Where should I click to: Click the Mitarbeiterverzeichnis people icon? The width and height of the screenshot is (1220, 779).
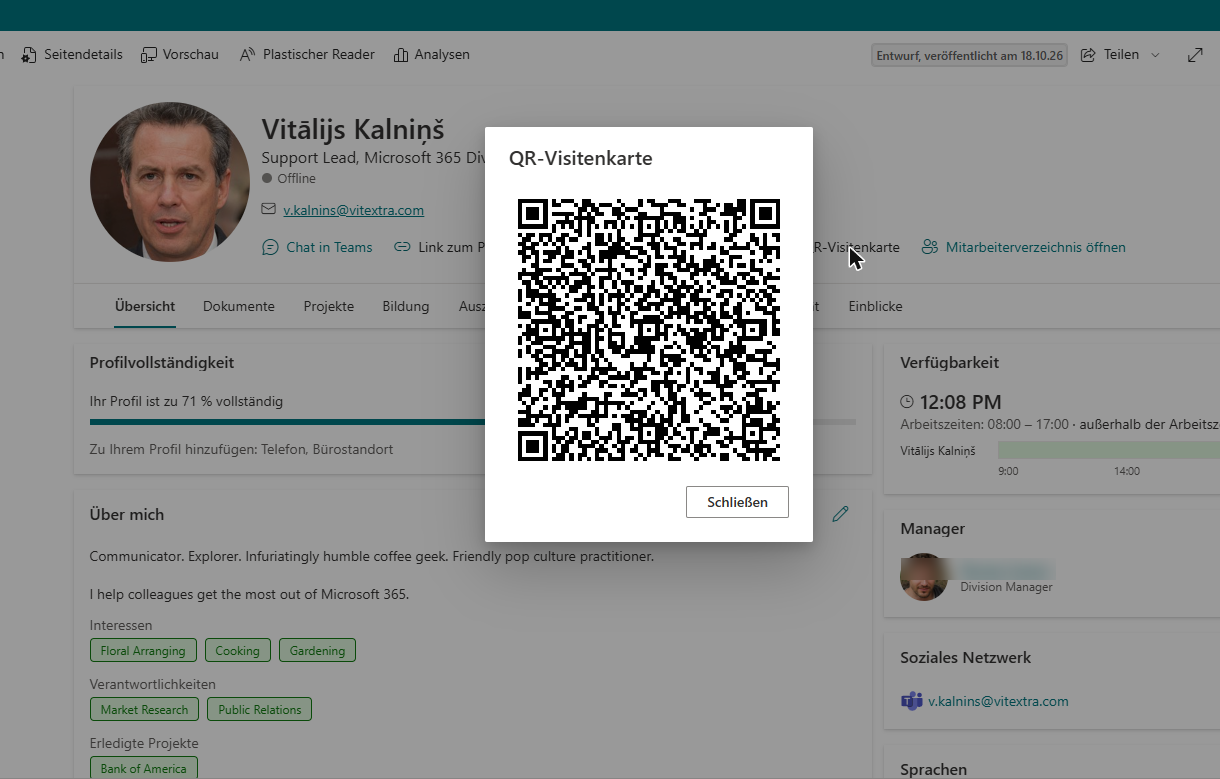930,247
